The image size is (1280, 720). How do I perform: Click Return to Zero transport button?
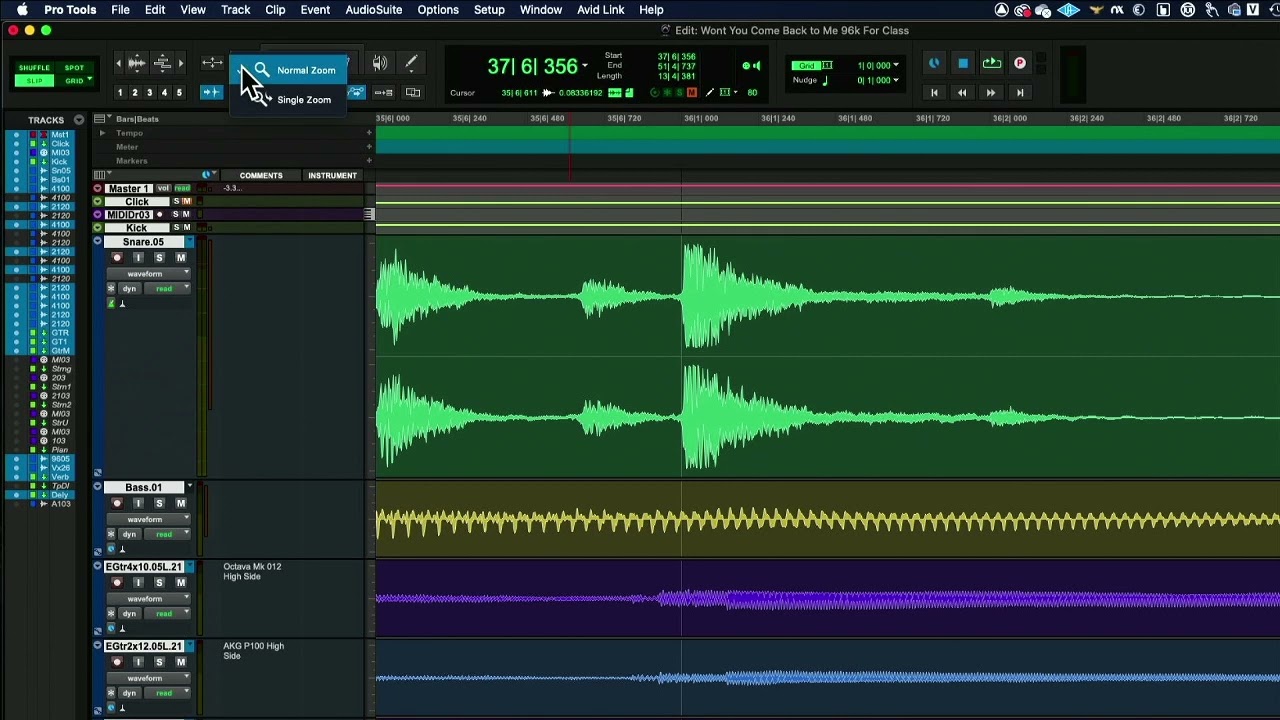click(934, 93)
